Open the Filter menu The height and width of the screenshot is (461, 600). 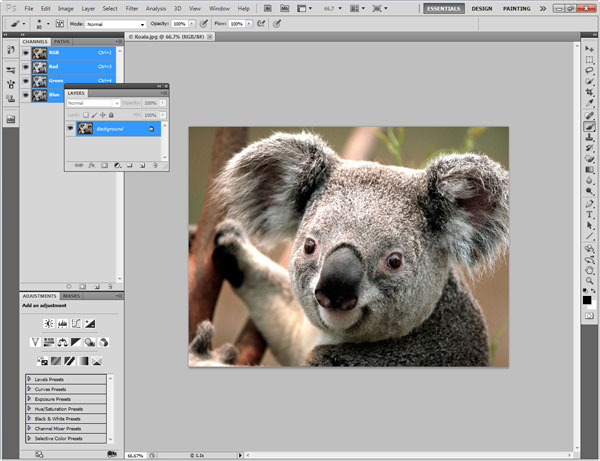click(x=133, y=8)
